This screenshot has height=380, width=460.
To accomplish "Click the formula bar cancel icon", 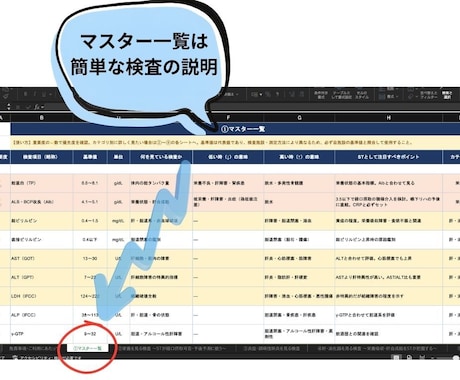I will pos(19,107).
